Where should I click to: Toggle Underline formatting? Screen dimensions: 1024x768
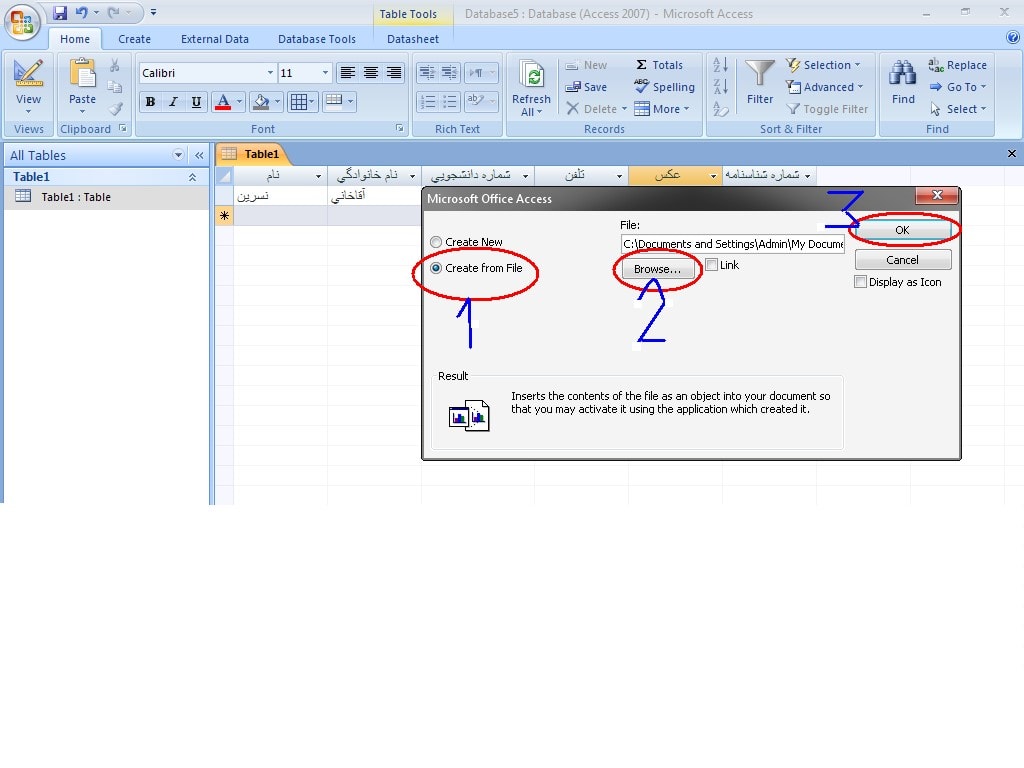click(x=196, y=102)
